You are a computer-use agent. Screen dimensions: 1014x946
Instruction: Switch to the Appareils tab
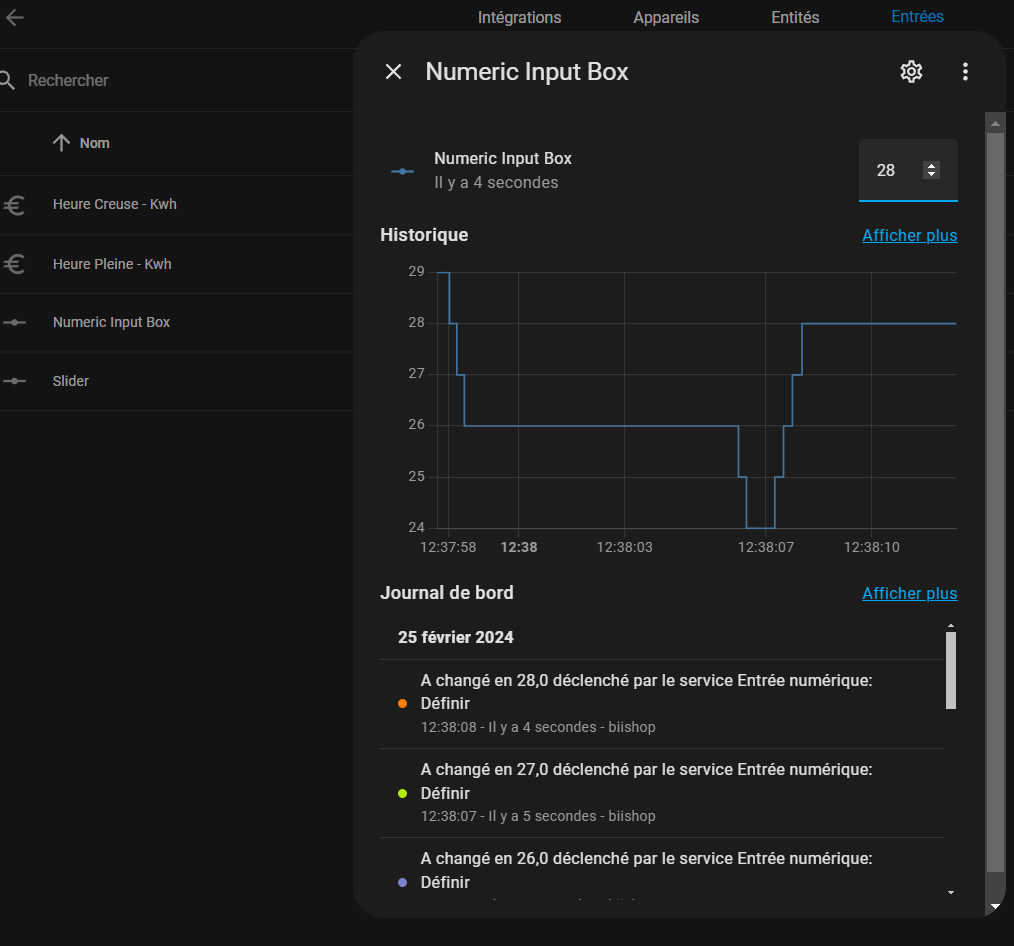tap(666, 17)
